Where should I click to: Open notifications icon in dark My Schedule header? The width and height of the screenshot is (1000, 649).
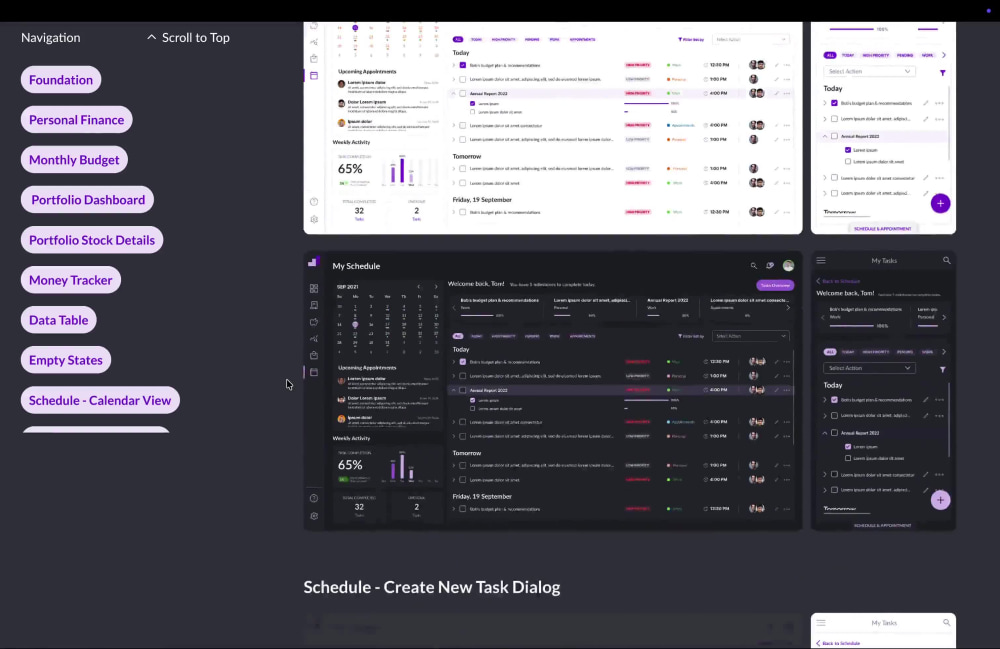pyautogui.click(x=770, y=266)
